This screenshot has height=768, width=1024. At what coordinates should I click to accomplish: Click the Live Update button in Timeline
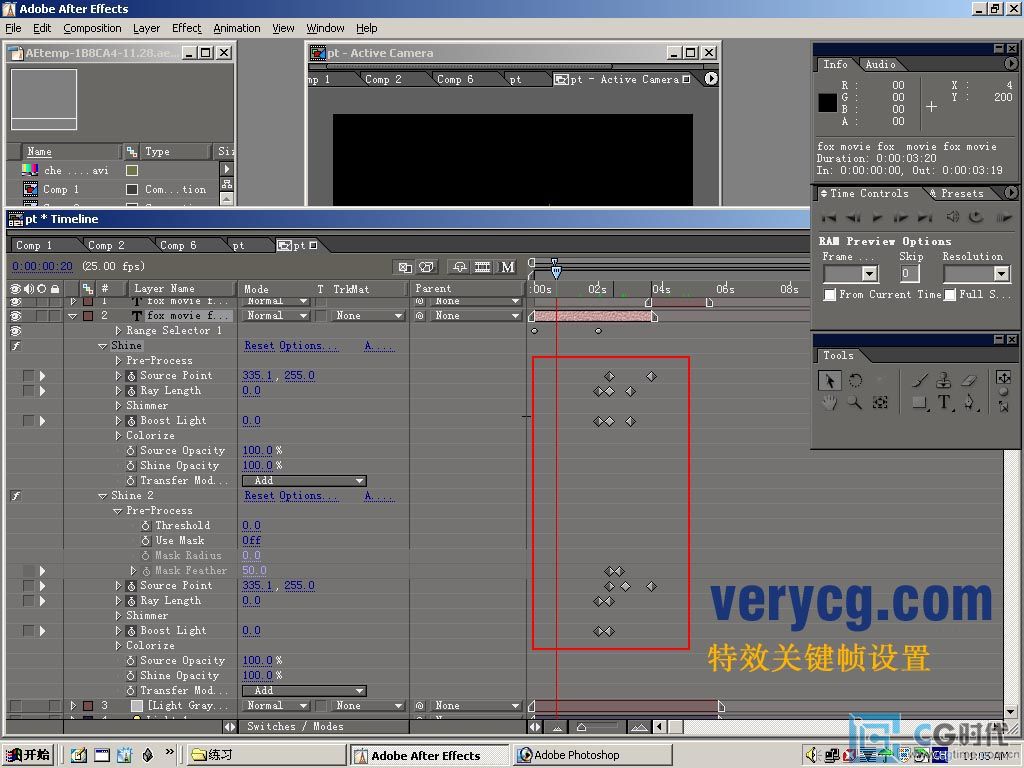pos(405,267)
